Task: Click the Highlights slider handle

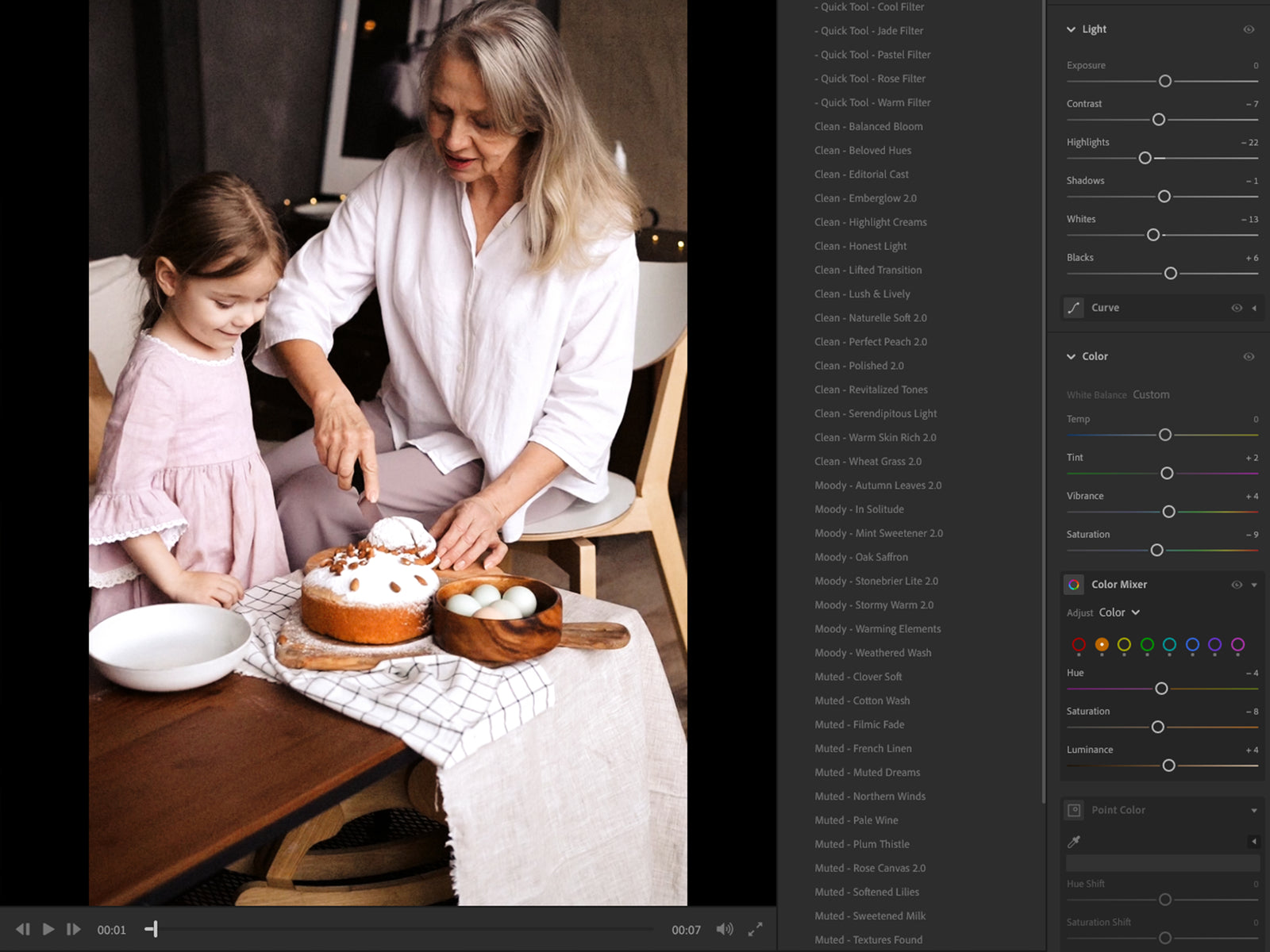Action: (x=1145, y=158)
